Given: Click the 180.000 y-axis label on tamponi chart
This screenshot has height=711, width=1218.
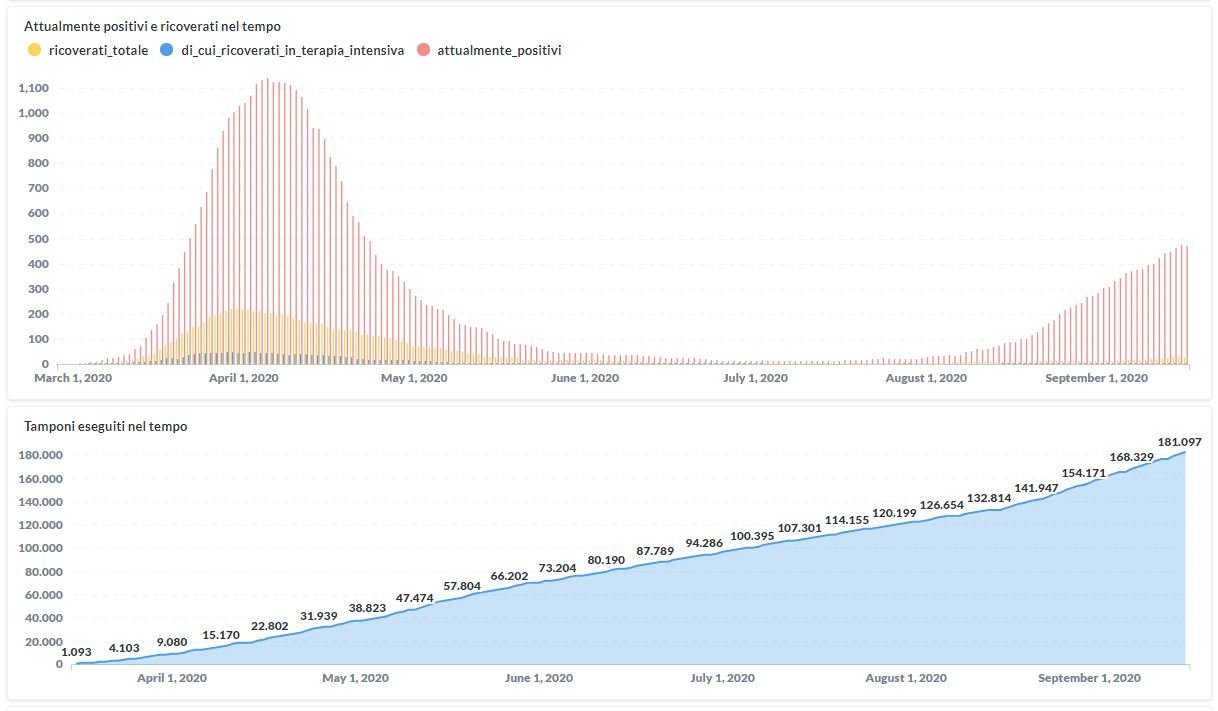Looking at the screenshot, I should [x=41, y=455].
